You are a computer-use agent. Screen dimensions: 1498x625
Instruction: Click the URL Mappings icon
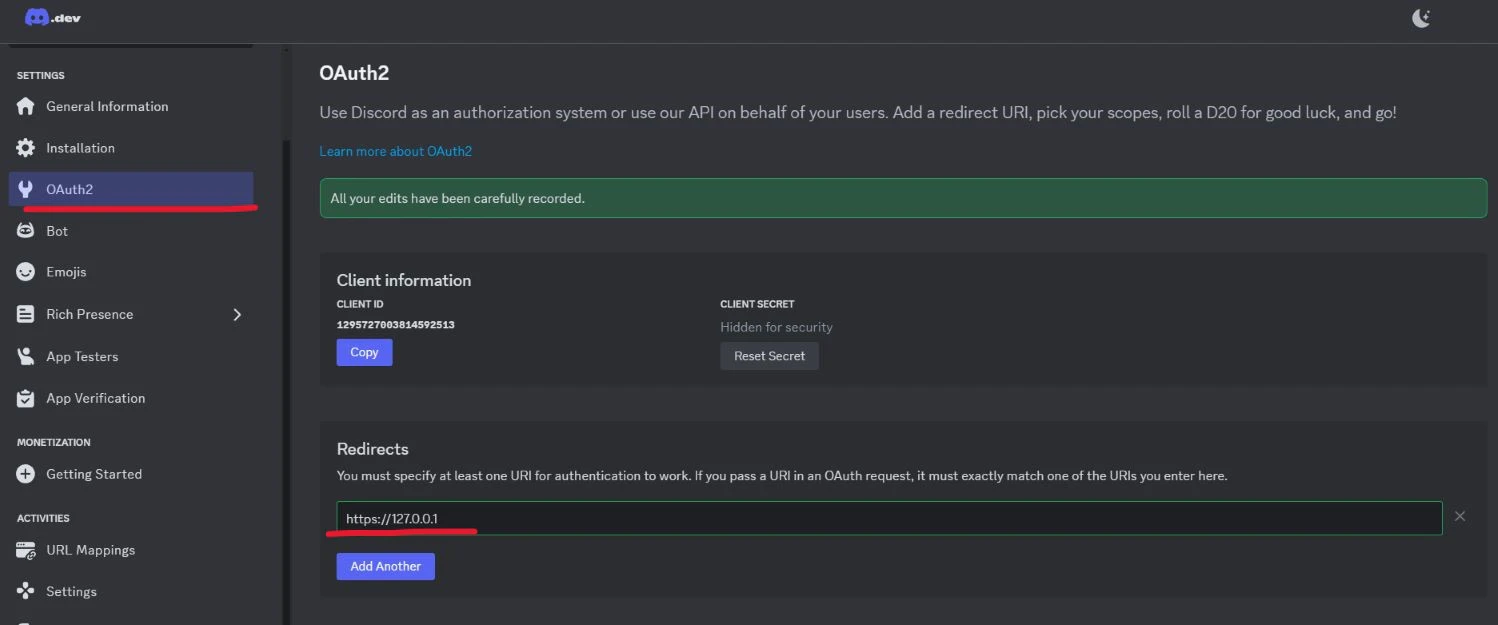tap(26, 550)
